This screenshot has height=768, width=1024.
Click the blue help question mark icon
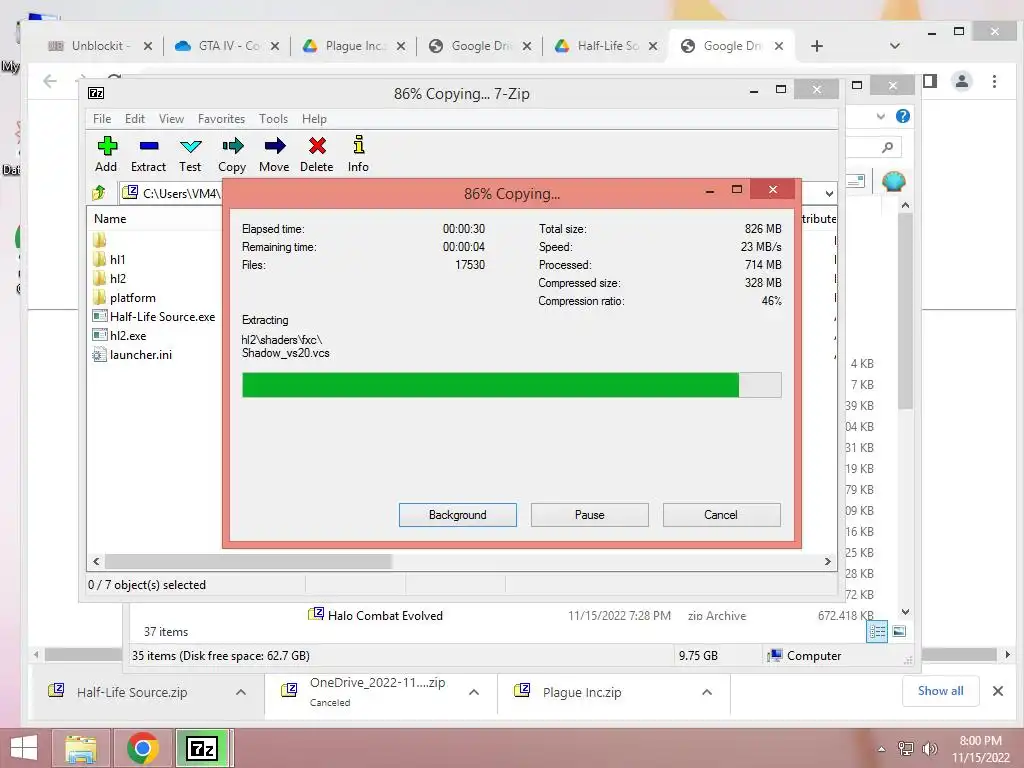pyautogui.click(x=903, y=116)
